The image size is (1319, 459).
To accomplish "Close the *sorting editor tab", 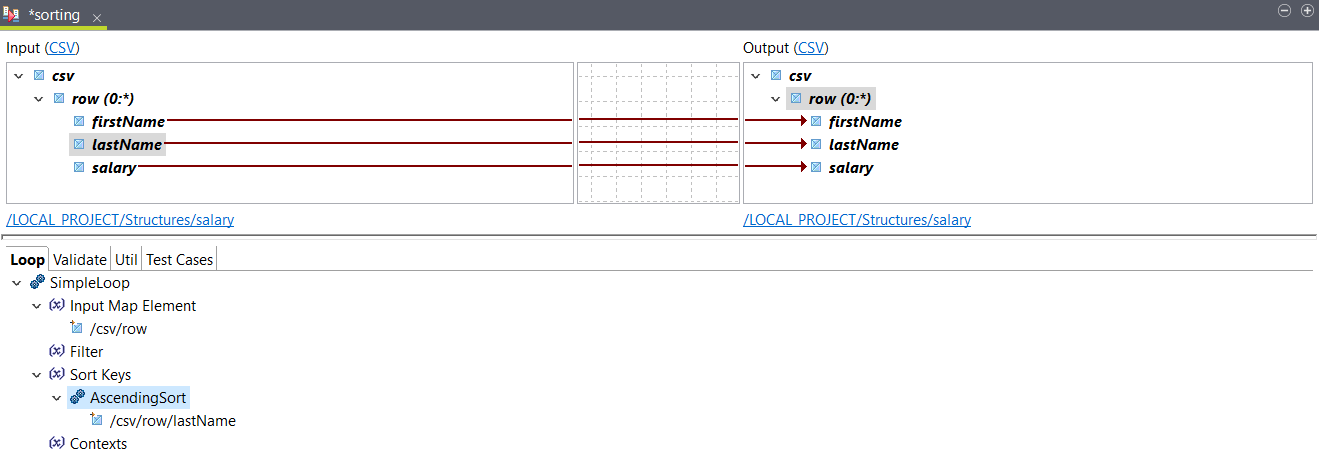I will coord(97,18).
